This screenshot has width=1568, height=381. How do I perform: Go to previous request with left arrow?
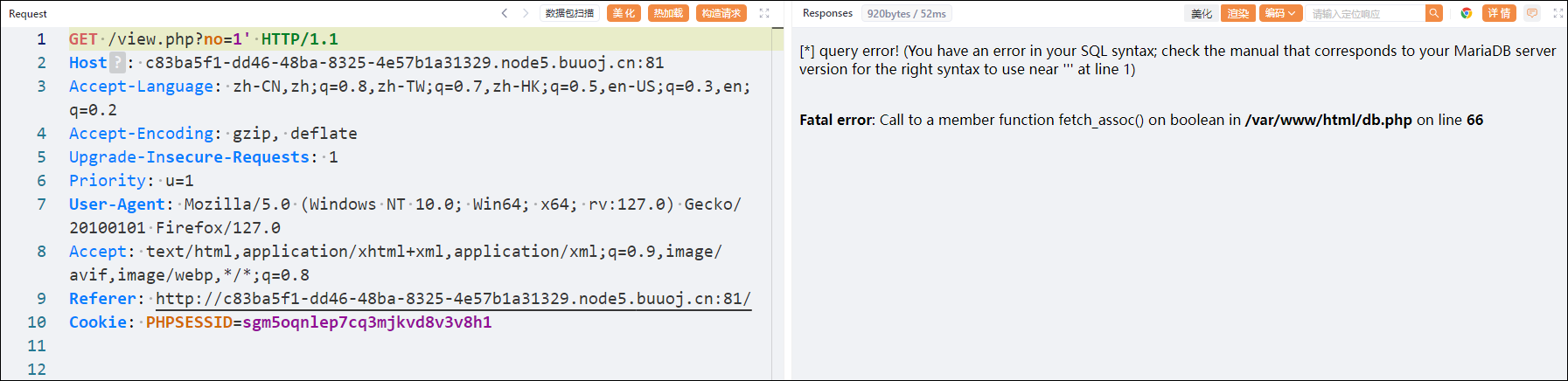point(505,13)
